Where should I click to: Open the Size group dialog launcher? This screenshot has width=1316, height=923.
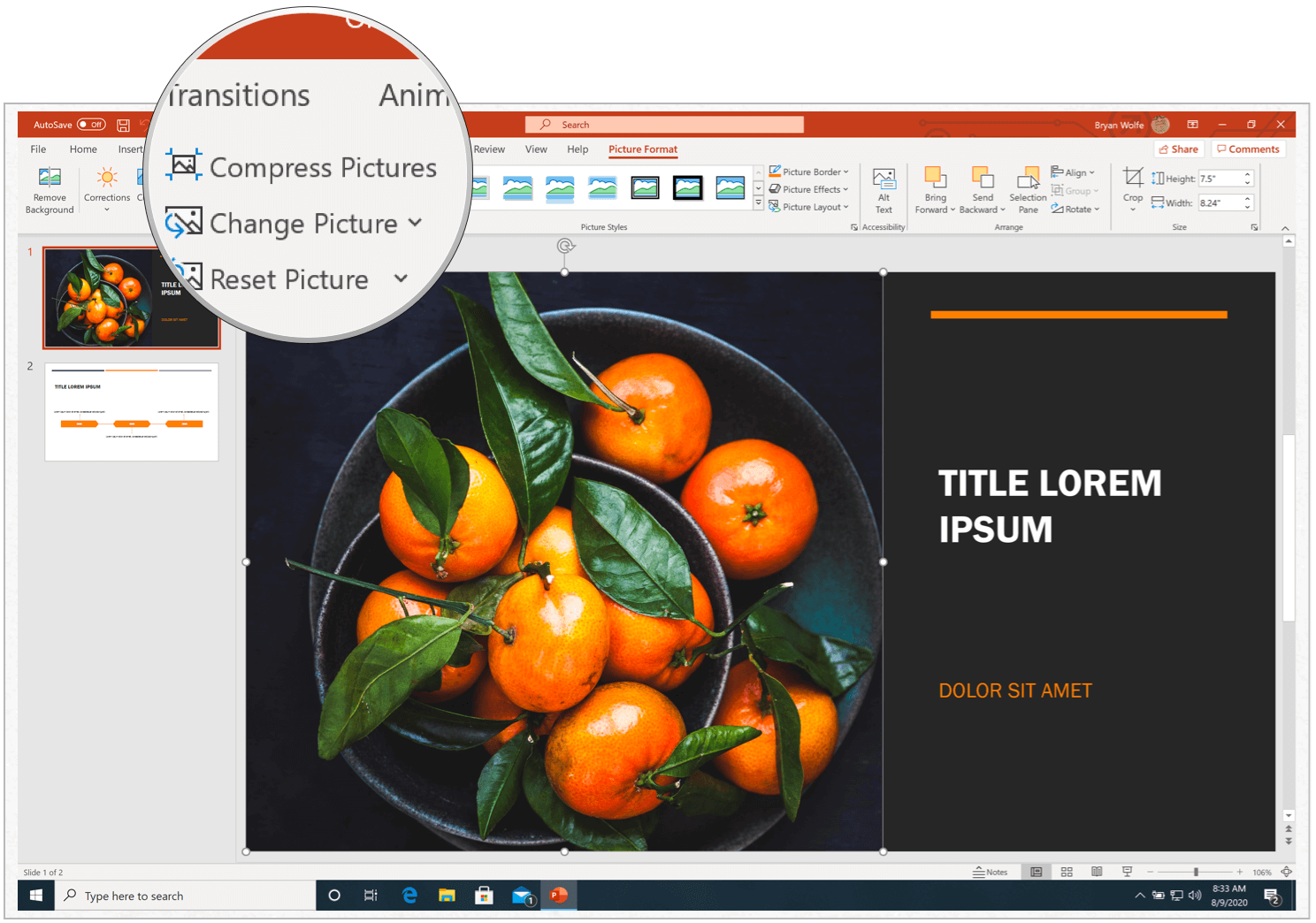pos(1254,227)
